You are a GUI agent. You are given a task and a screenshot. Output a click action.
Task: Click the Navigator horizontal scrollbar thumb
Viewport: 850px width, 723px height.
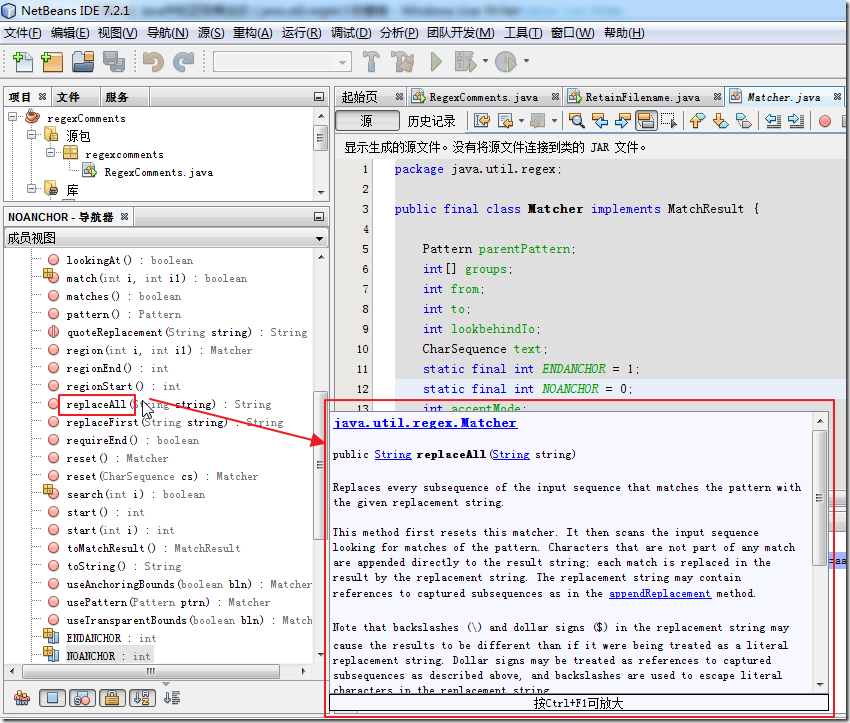point(151,671)
